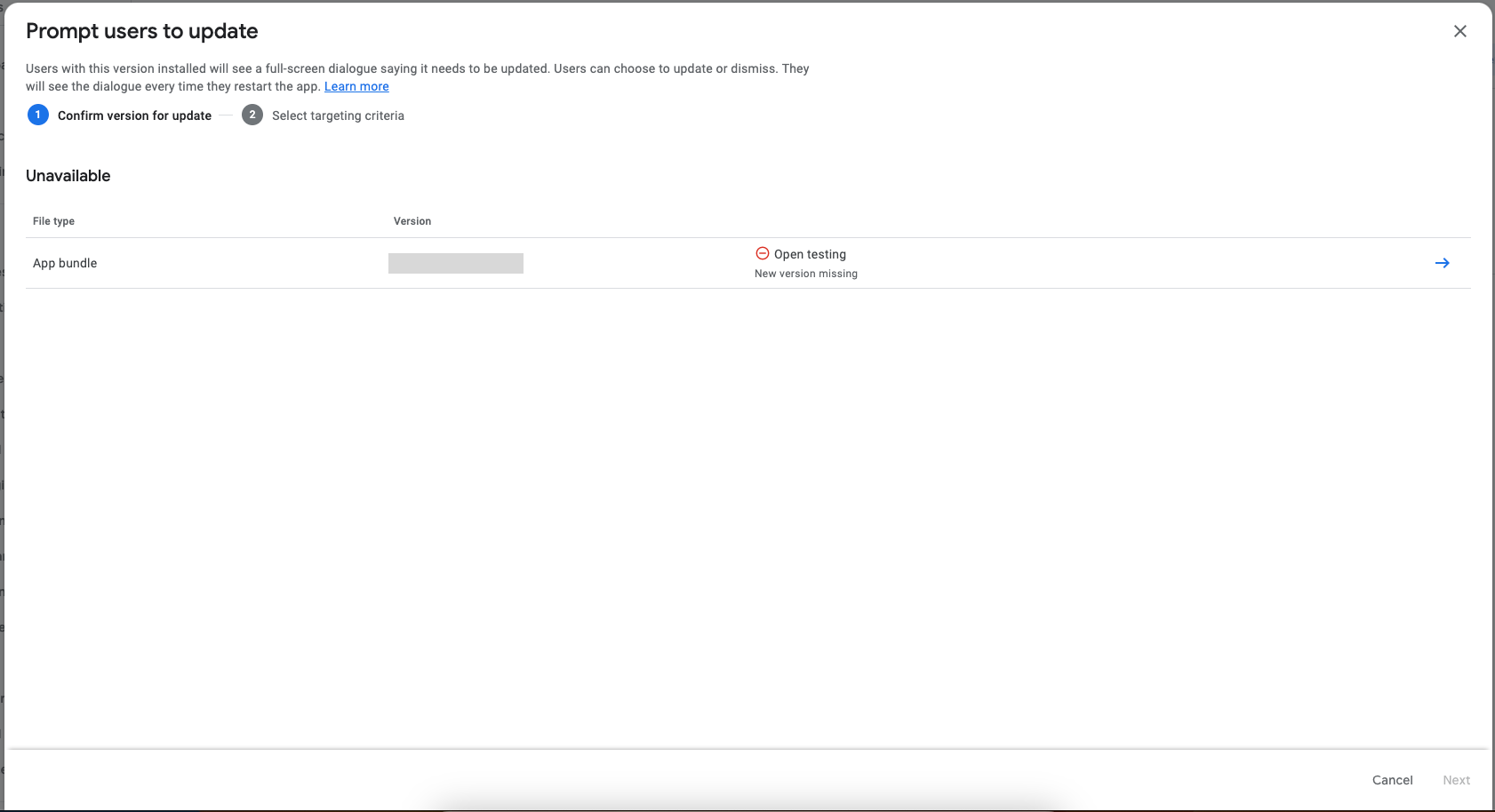Select the Confirm version for update step
Image resolution: width=1495 pixels, height=812 pixels.
pos(133,115)
